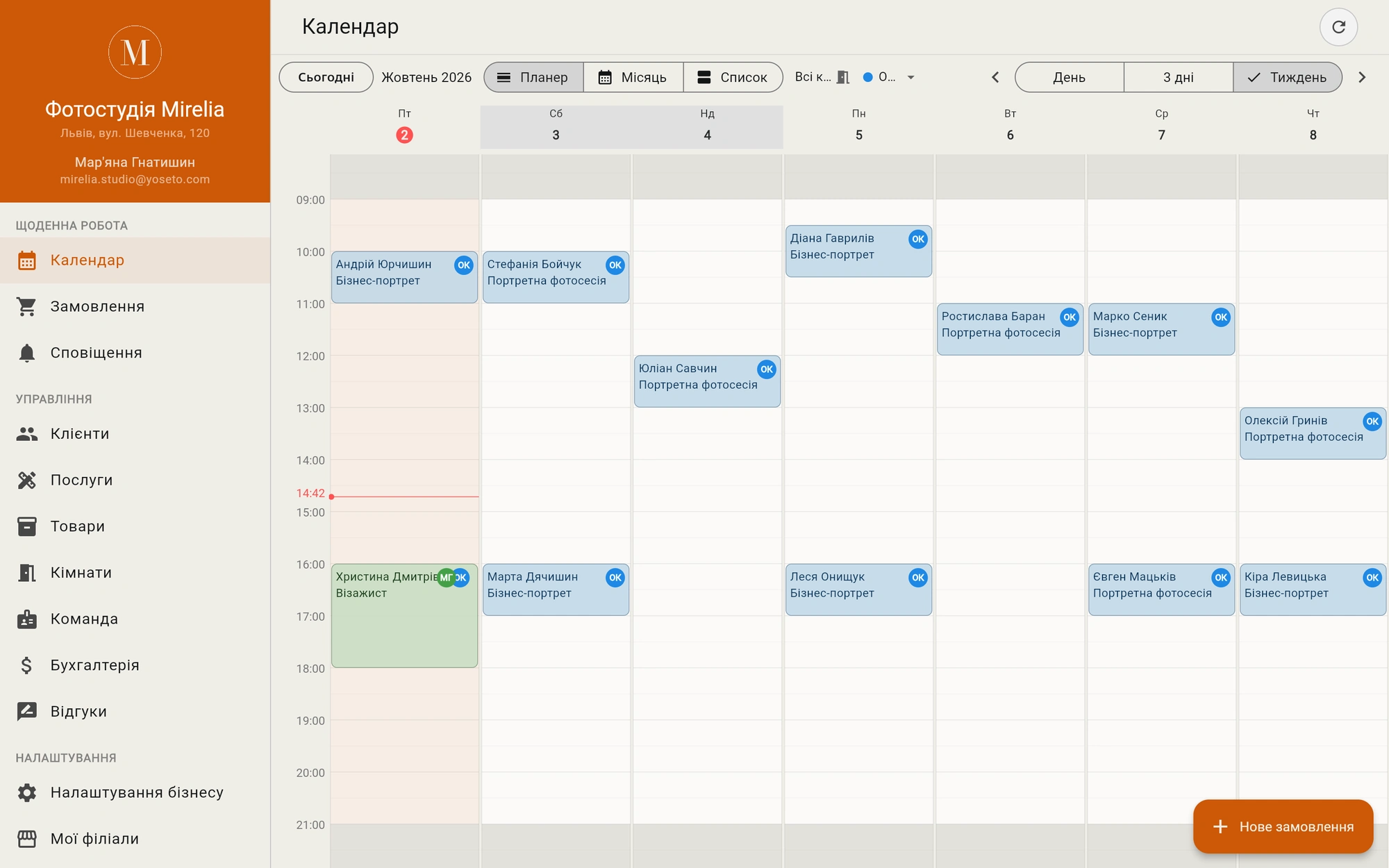
Task: Click the Mirelia studio logo
Action: click(135, 52)
